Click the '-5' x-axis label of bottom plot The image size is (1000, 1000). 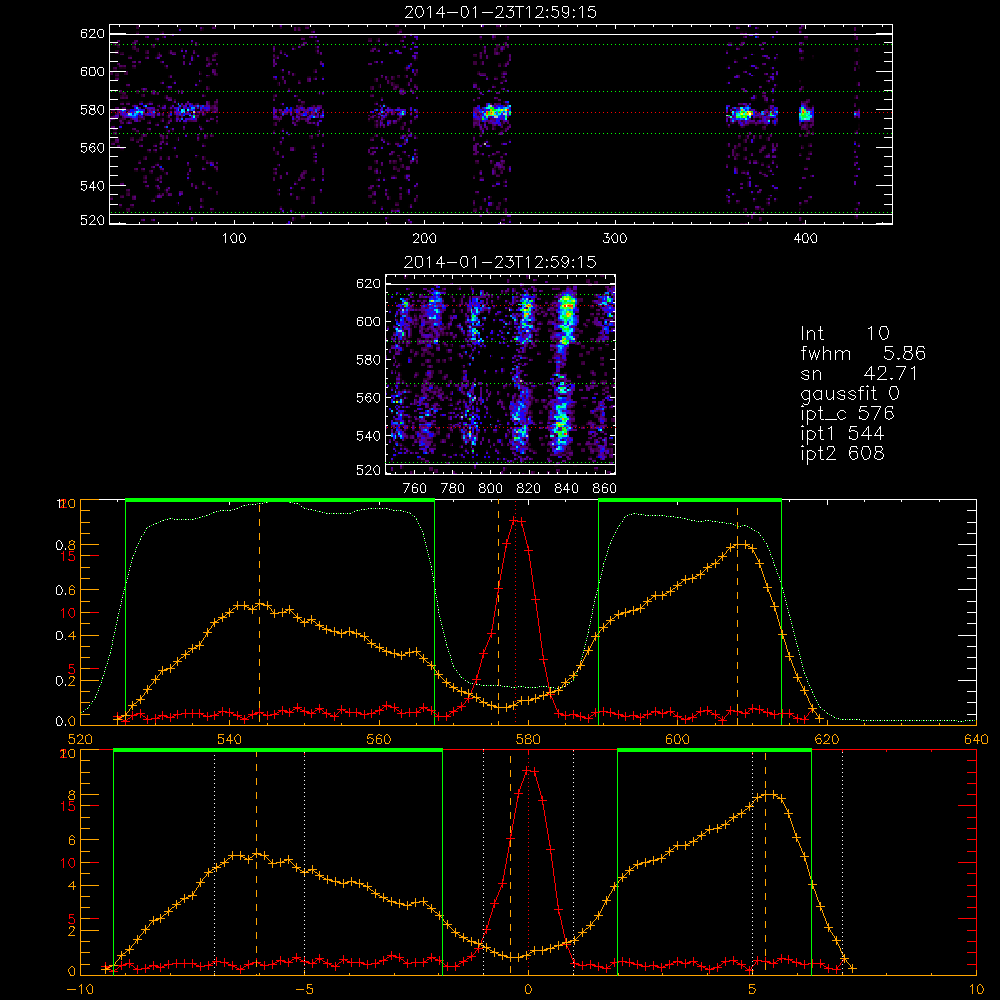click(x=304, y=989)
